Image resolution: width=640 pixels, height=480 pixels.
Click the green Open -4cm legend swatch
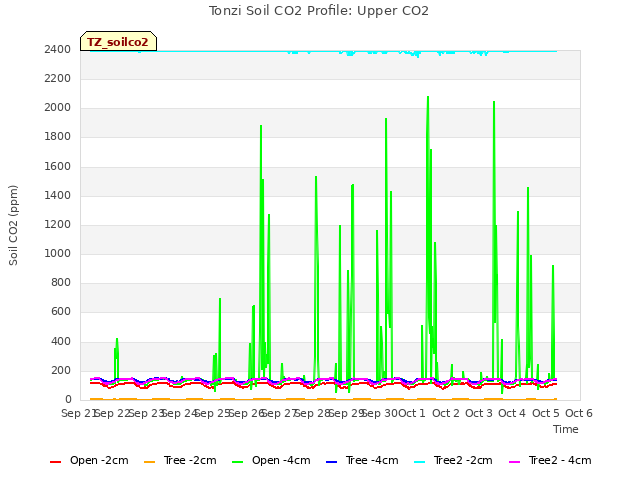238,461
